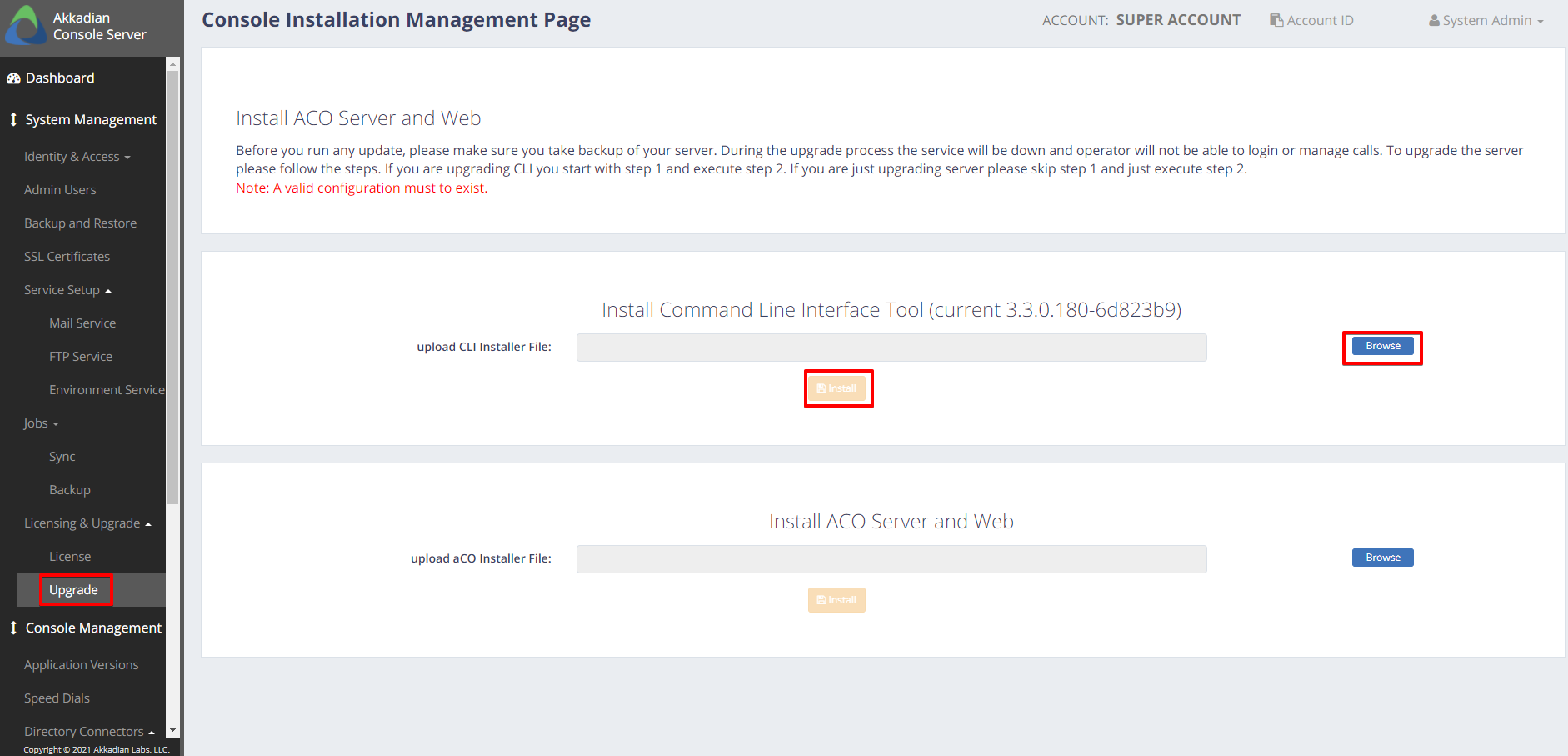
Task: Open SSL Certificates page
Action: pyautogui.click(x=67, y=257)
